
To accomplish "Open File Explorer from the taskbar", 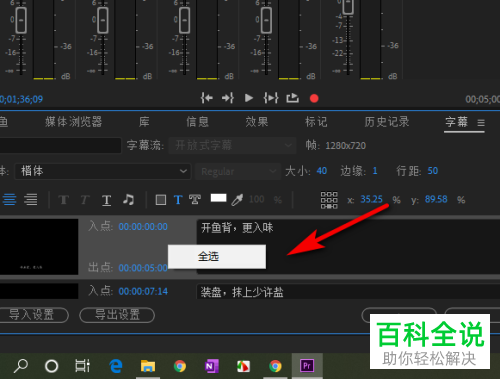I will pyautogui.click(x=148, y=366).
